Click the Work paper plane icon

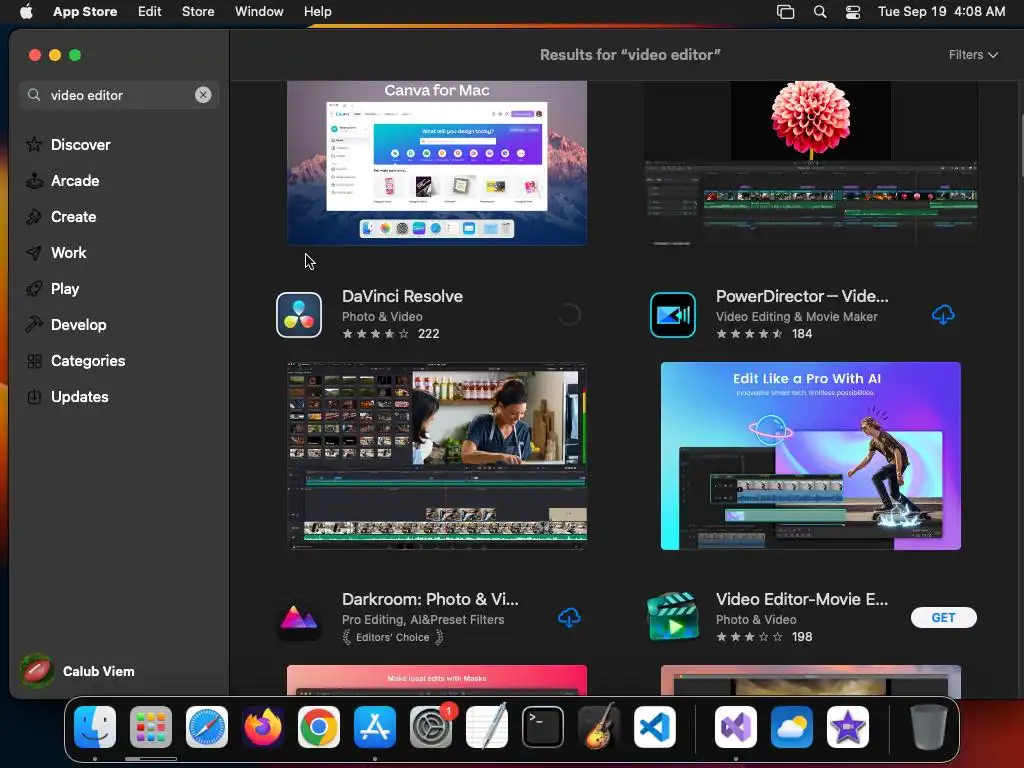[34, 253]
